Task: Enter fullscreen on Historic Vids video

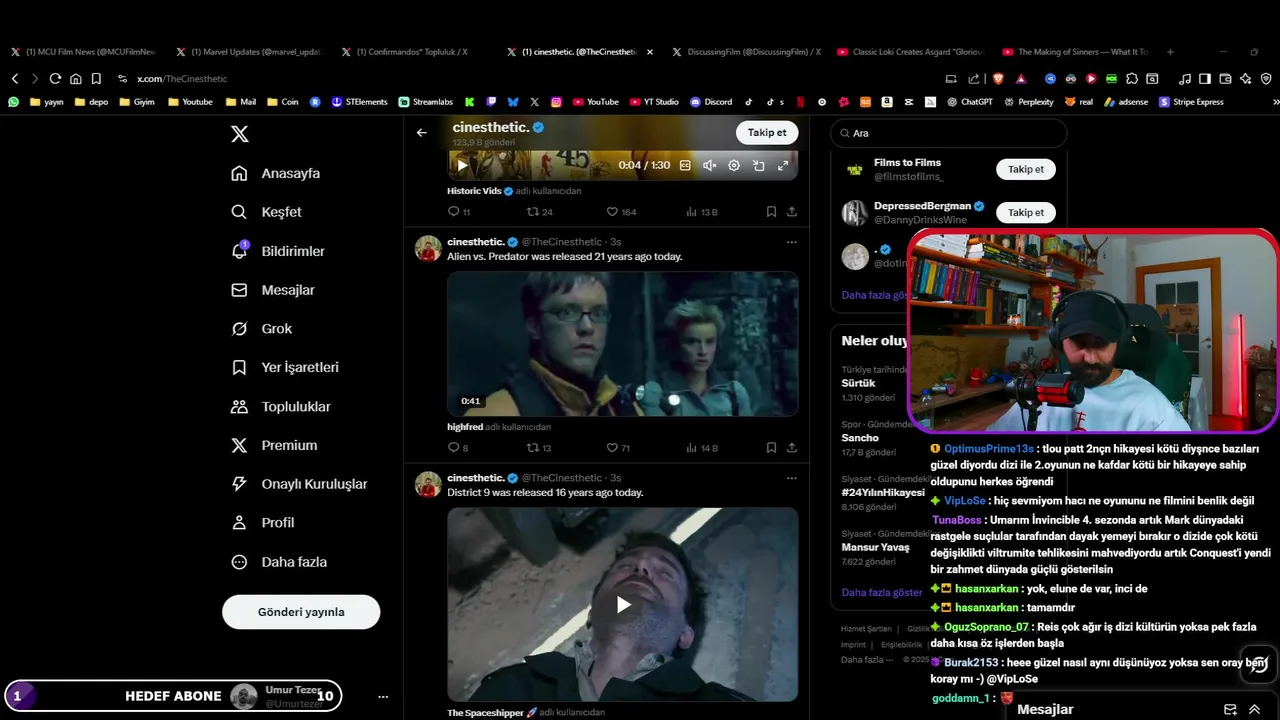Action: pos(783,165)
